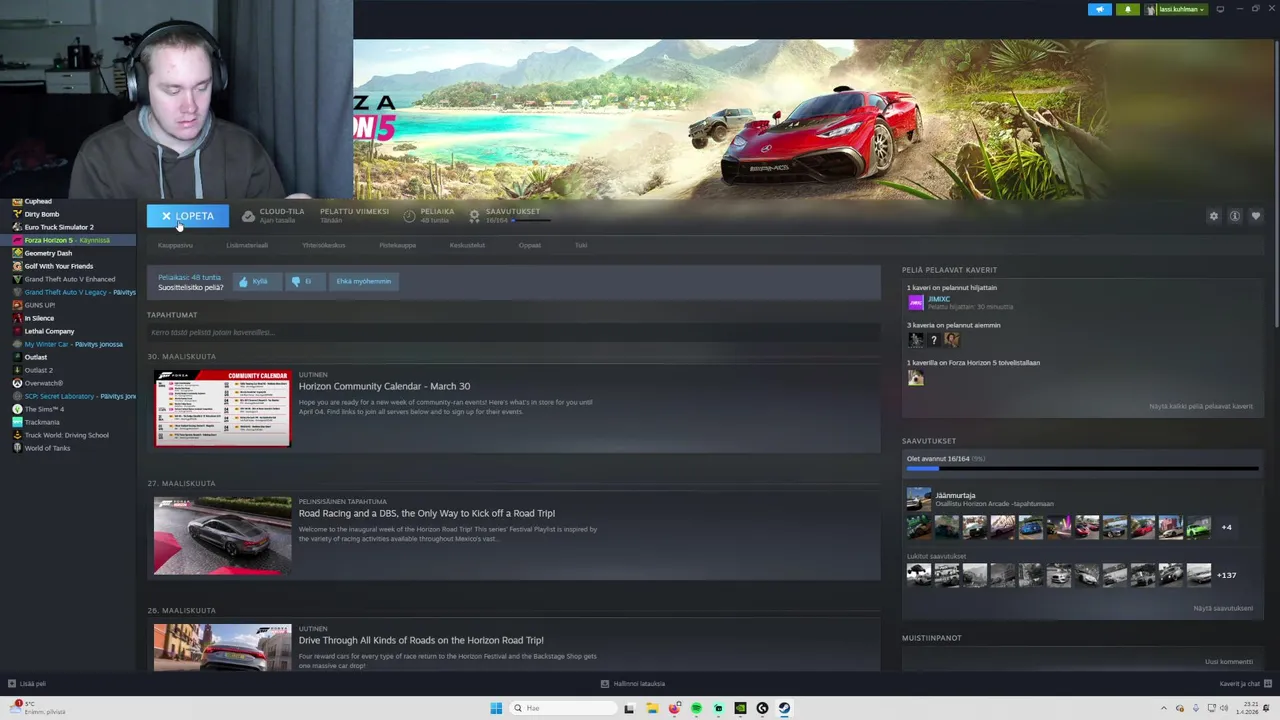Open the Keskustelut tab
Viewport: 1280px width, 720px height.
pyautogui.click(x=467, y=245)
